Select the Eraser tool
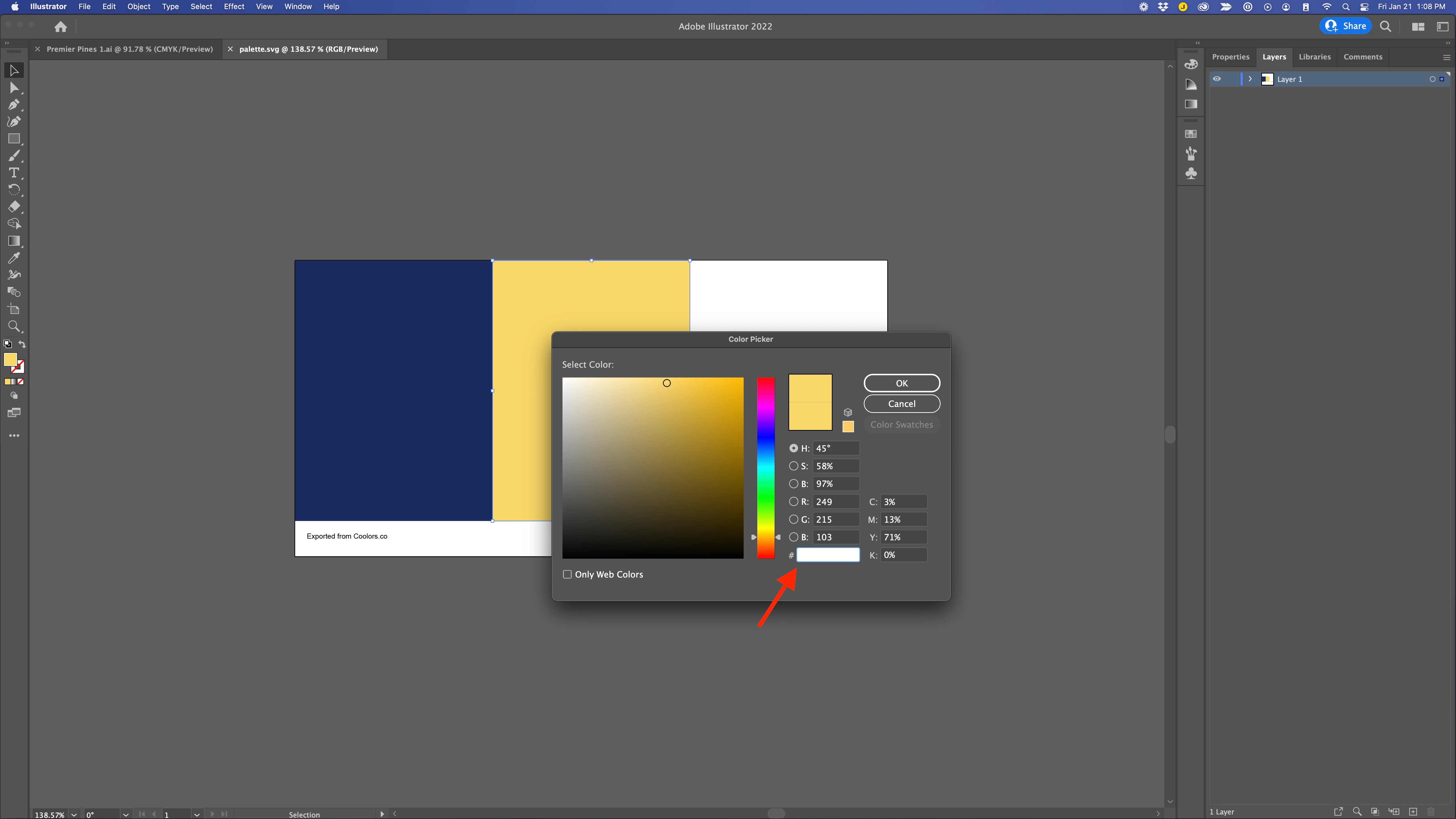The height and width of the screenshot is (819, 1456). click(14, 206)
